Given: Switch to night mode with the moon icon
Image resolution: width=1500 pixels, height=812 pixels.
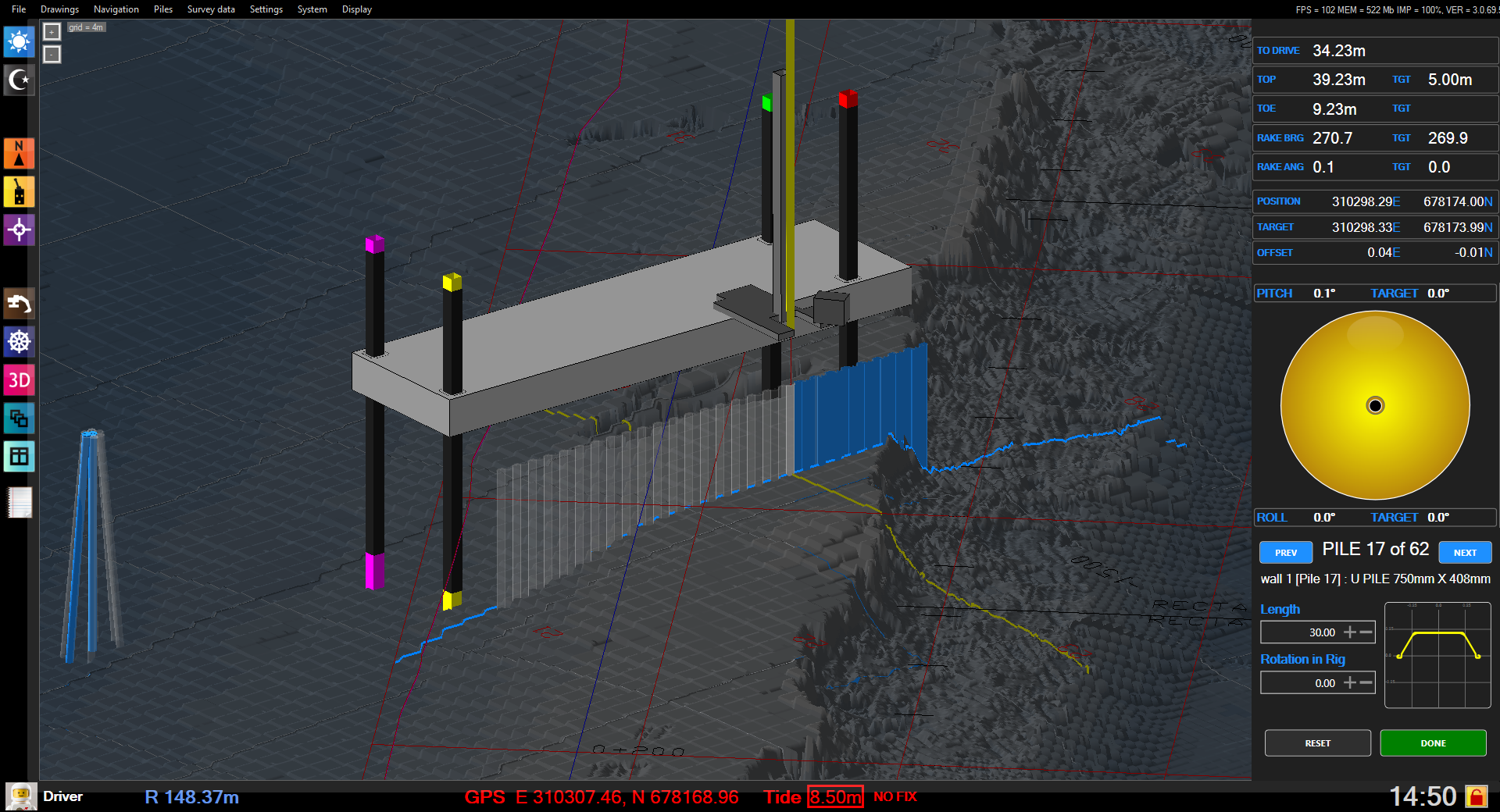Looking at the screenshot, I should [x=19, y=80].
